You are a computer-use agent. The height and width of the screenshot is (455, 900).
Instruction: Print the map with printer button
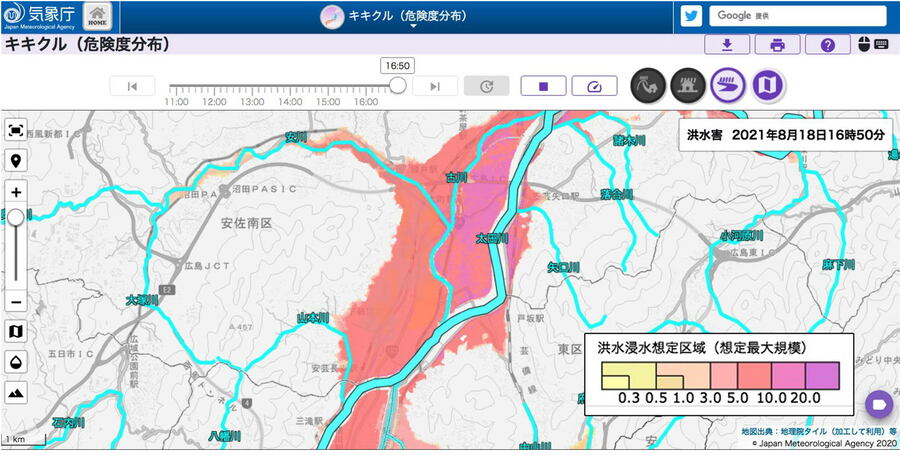(777, 45)
